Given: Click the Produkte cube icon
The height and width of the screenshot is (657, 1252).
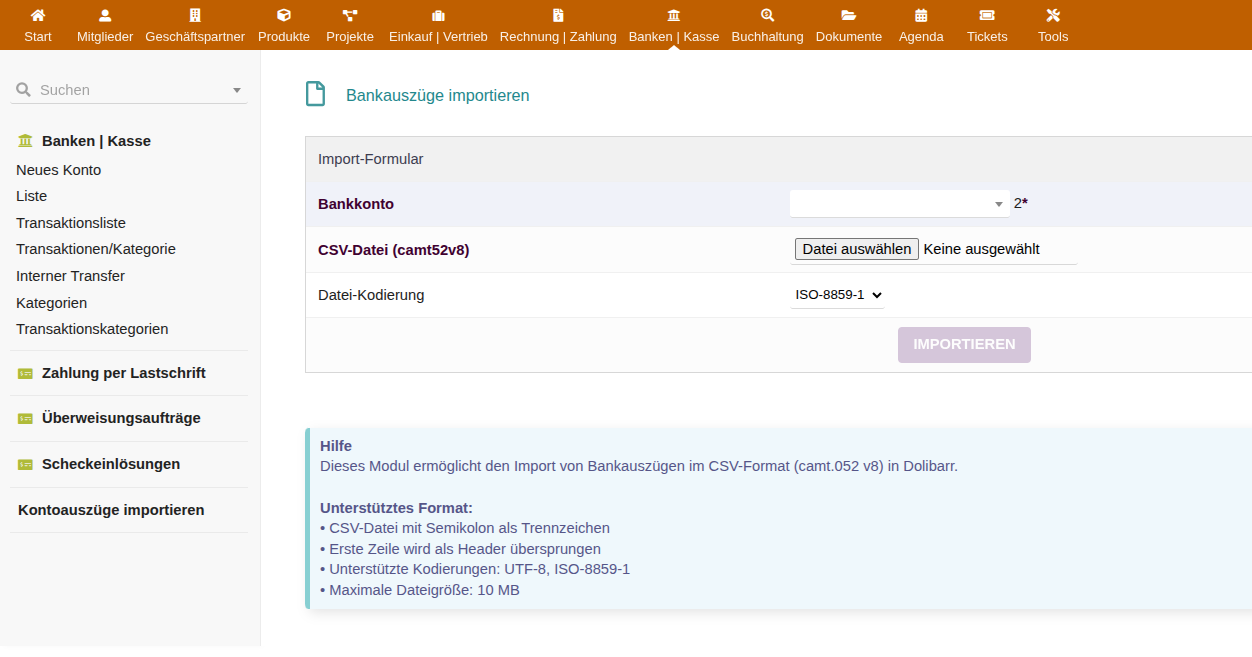Looking at the screenshot, I should 284,16.
